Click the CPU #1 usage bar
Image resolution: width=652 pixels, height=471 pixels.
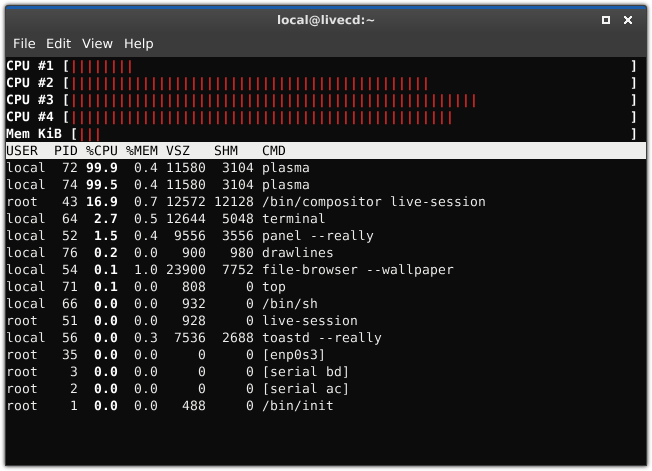click(x=350, y=66)
